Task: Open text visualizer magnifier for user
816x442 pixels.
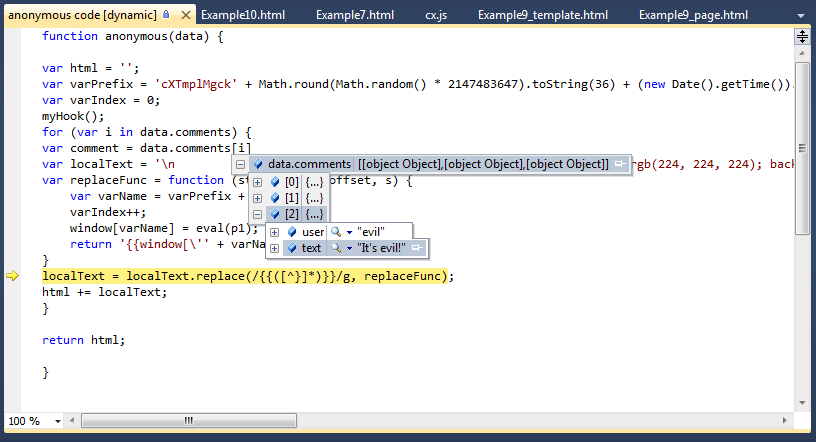Action: (336, 232)
